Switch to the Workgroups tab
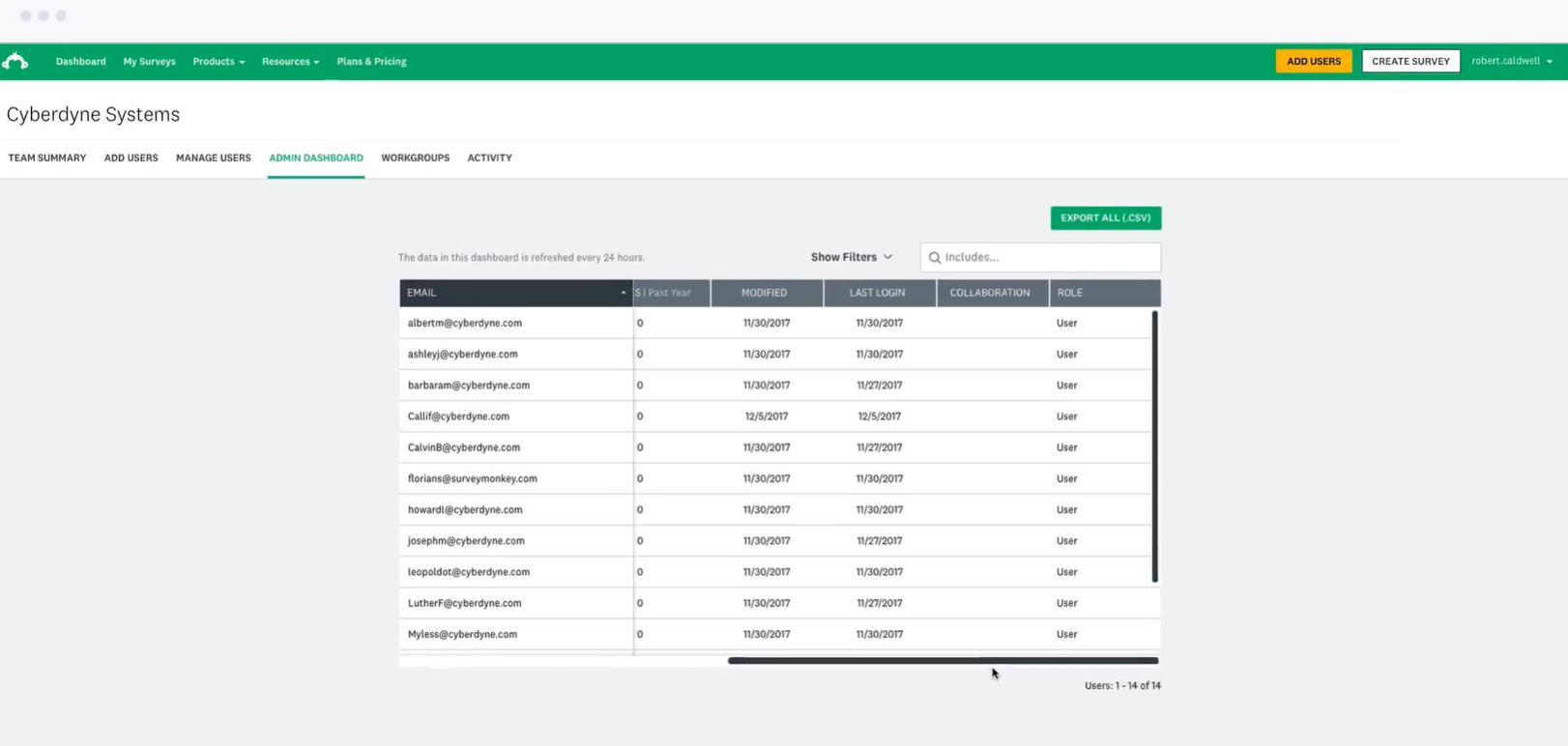Screen dimensions: 1568x746 coord(415,158)
